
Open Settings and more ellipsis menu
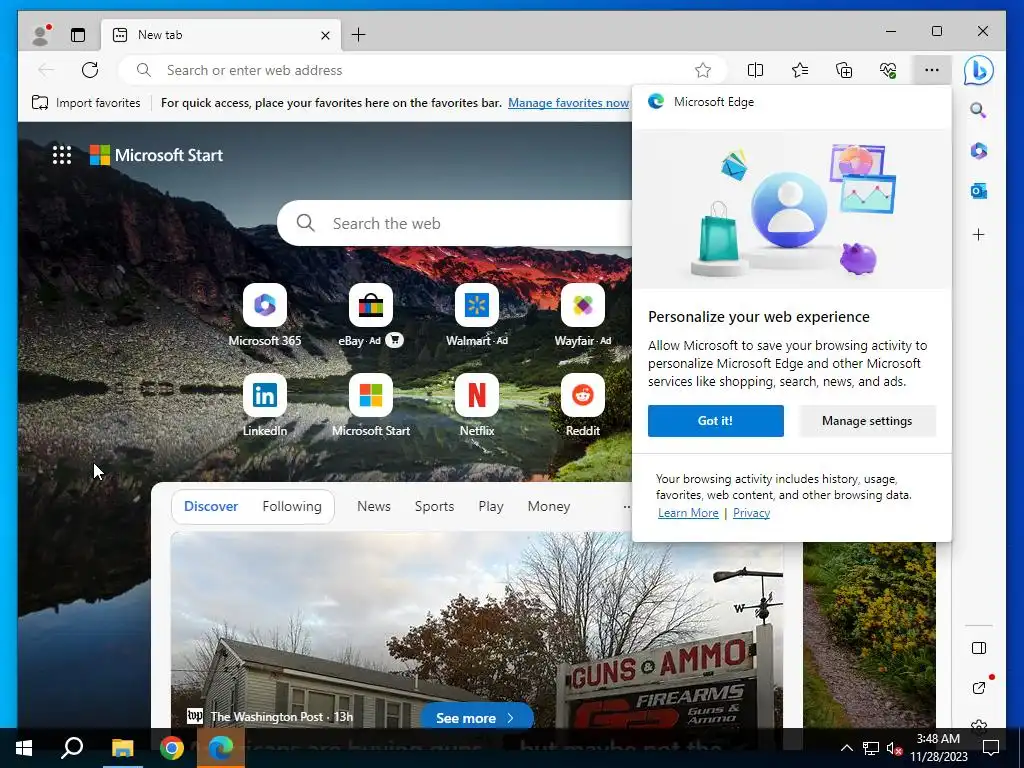pos(932,70)
